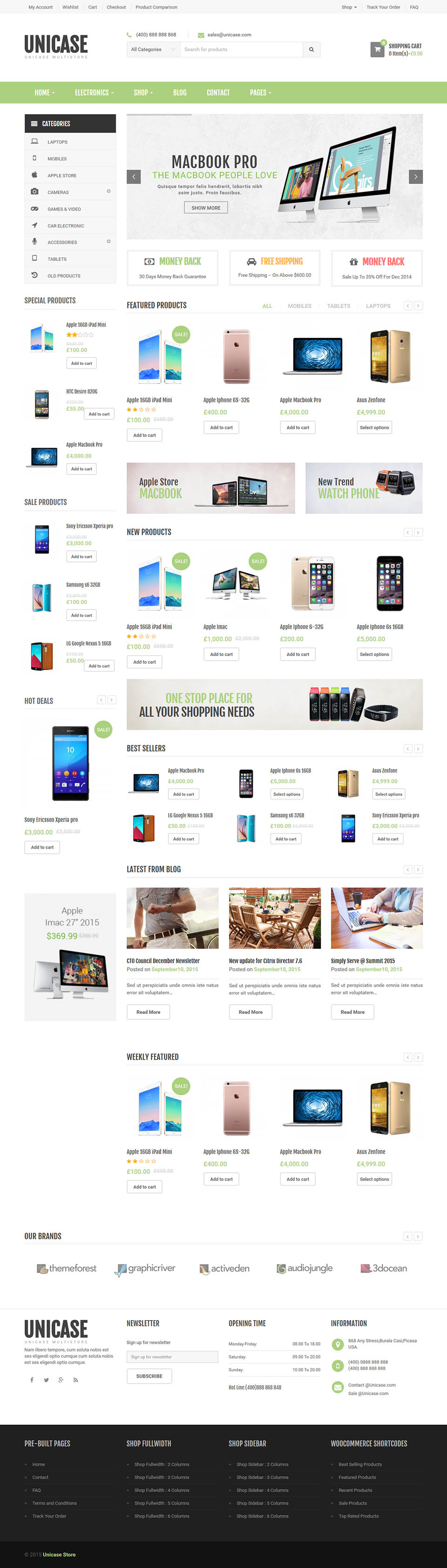Open the shopping cart icon
This screenshot has height=1568, width=447.
377,49
